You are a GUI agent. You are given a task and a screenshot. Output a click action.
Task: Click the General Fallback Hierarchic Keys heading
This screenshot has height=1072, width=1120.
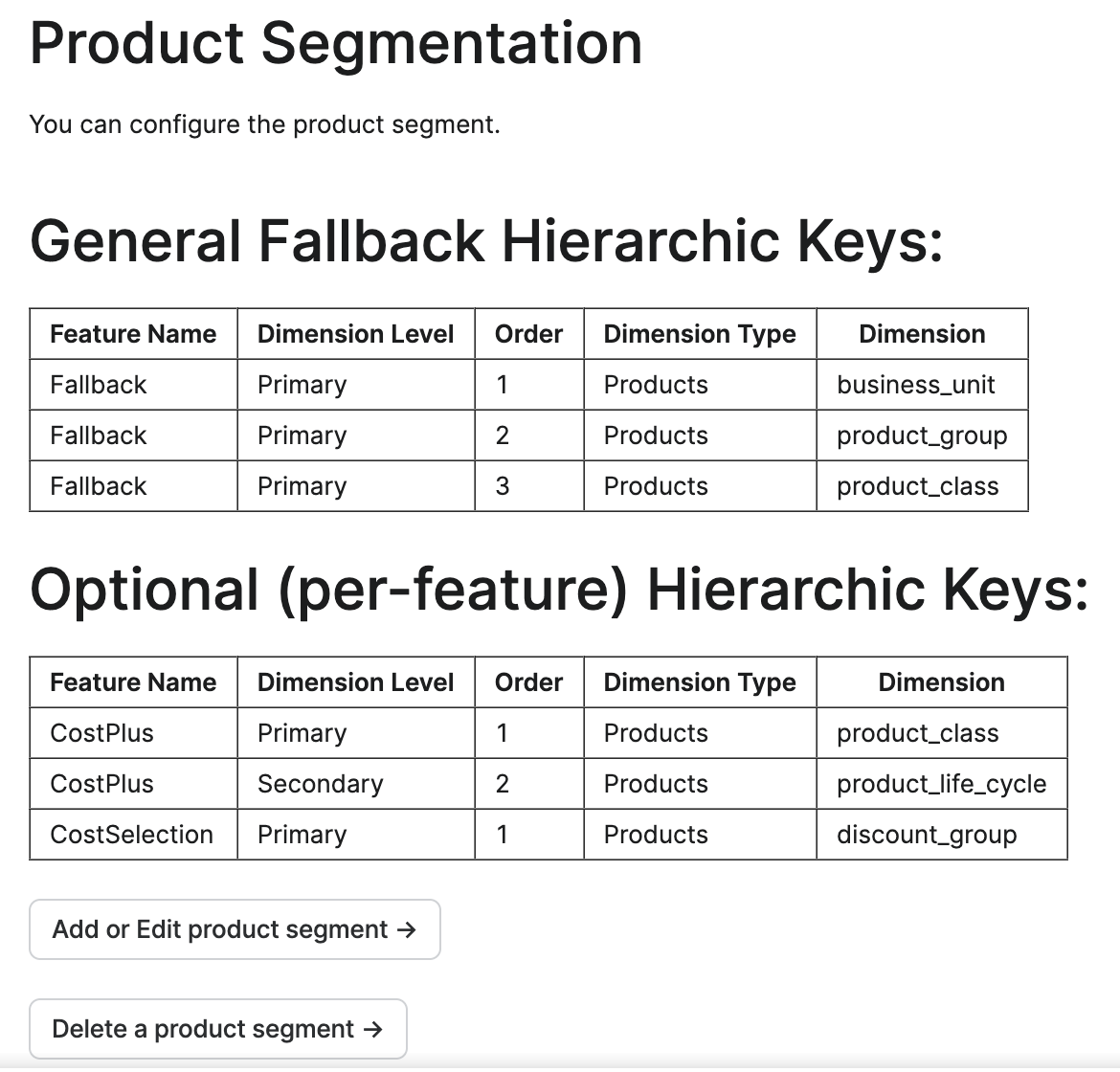[486, 241]
